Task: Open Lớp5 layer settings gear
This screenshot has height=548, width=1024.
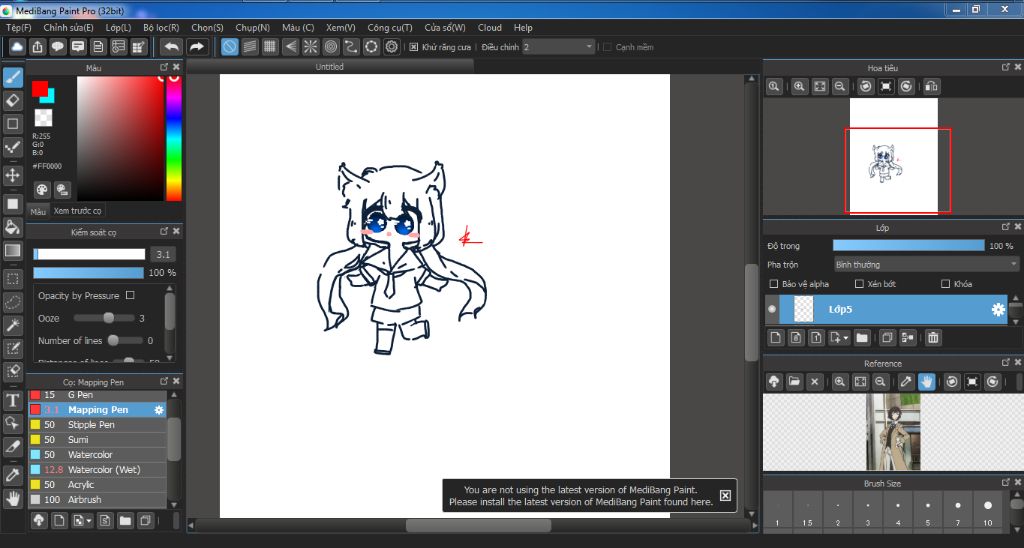Action: 998,310
